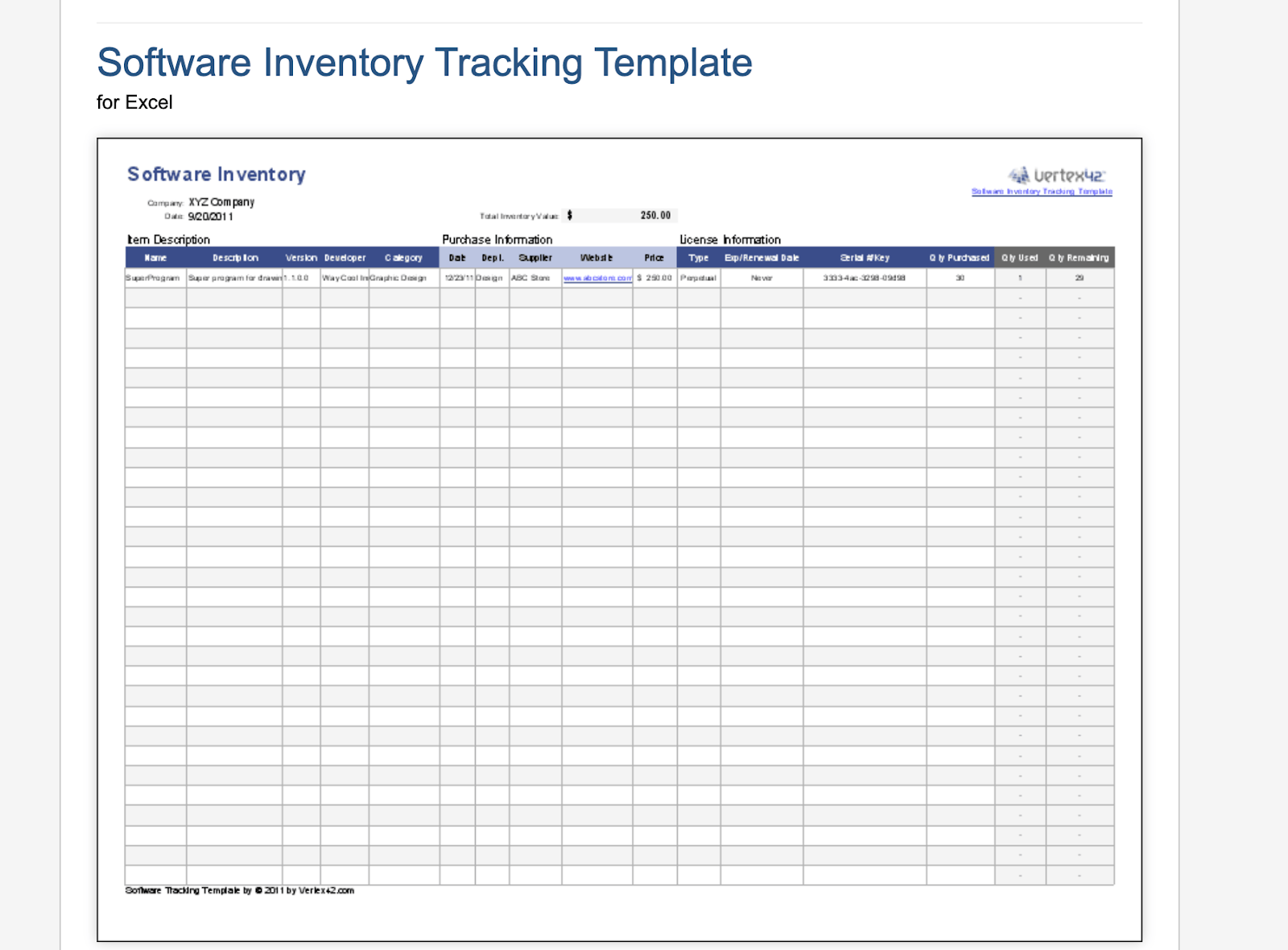Select the Perpetual license type cell
Screen dimensions: 1288x950
pyautogui.click(x=699, y=278)
